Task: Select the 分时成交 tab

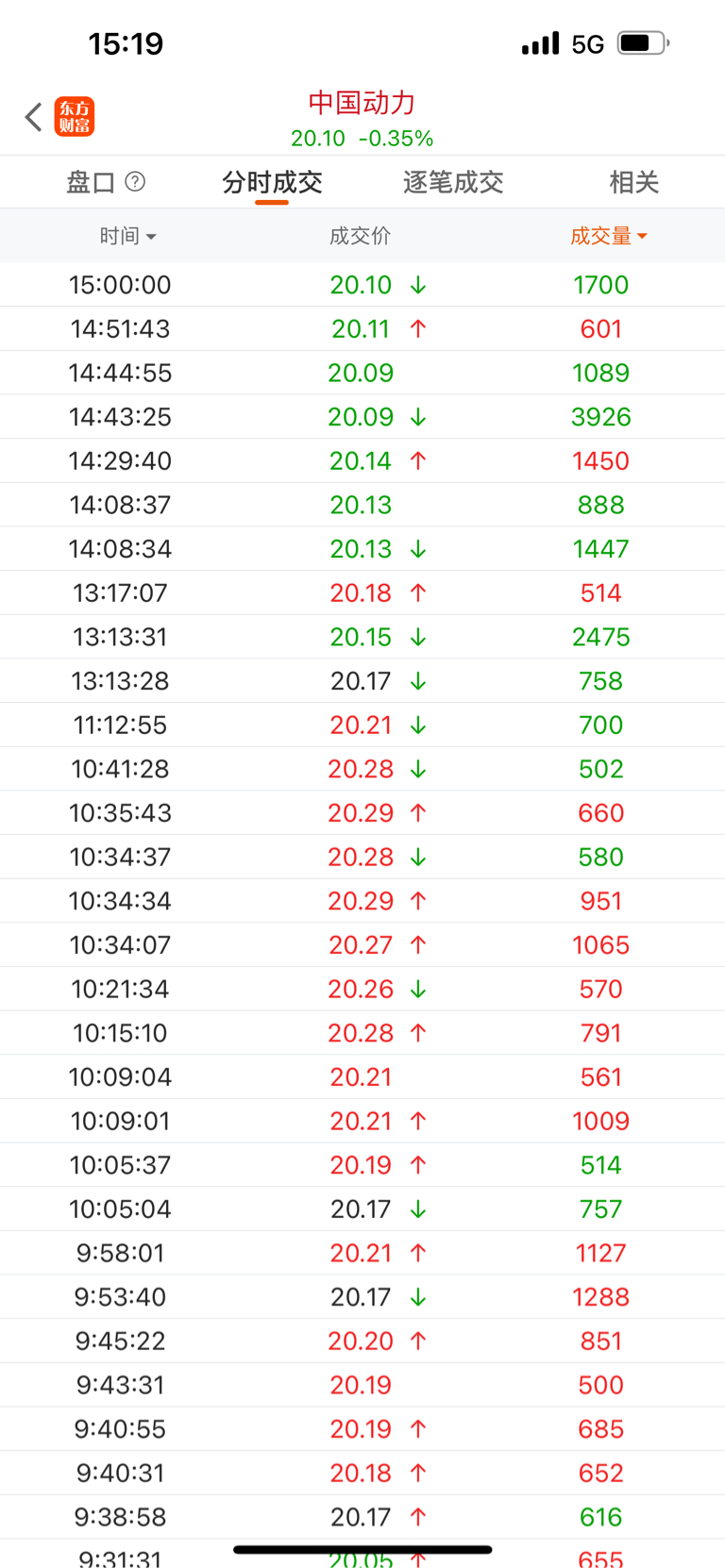Action: 272,182
